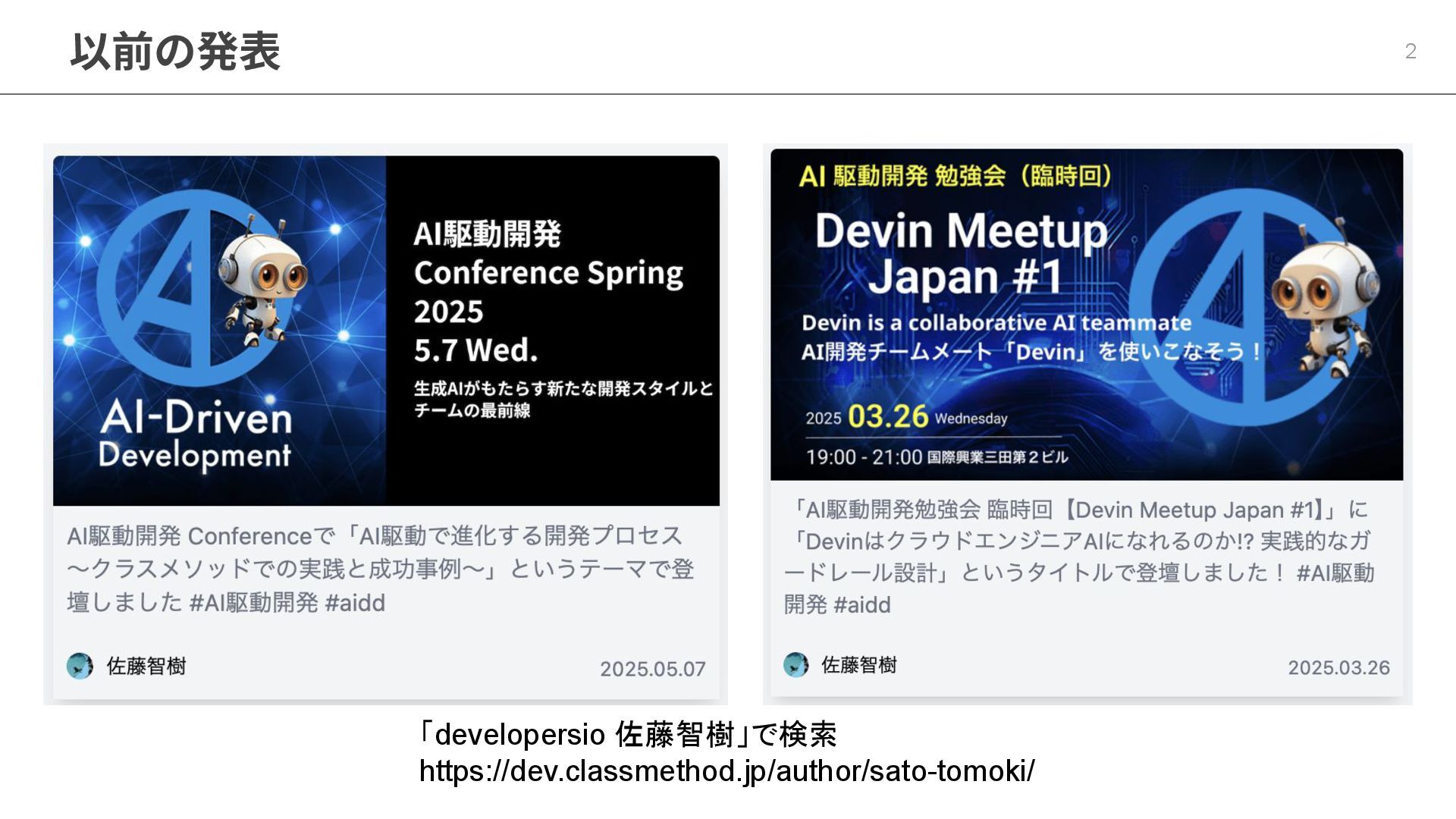Click author name 佐藤智樹 on left card
Image resolution: width=1456 pixels, height=819 pixels.
(x=146, y=666)
